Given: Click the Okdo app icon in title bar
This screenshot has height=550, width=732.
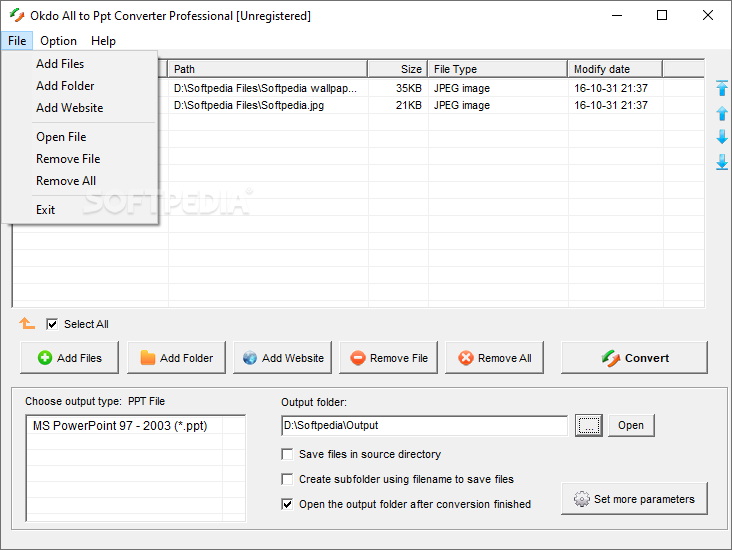Looking at the screenshot, I should (x=17, y=15).
